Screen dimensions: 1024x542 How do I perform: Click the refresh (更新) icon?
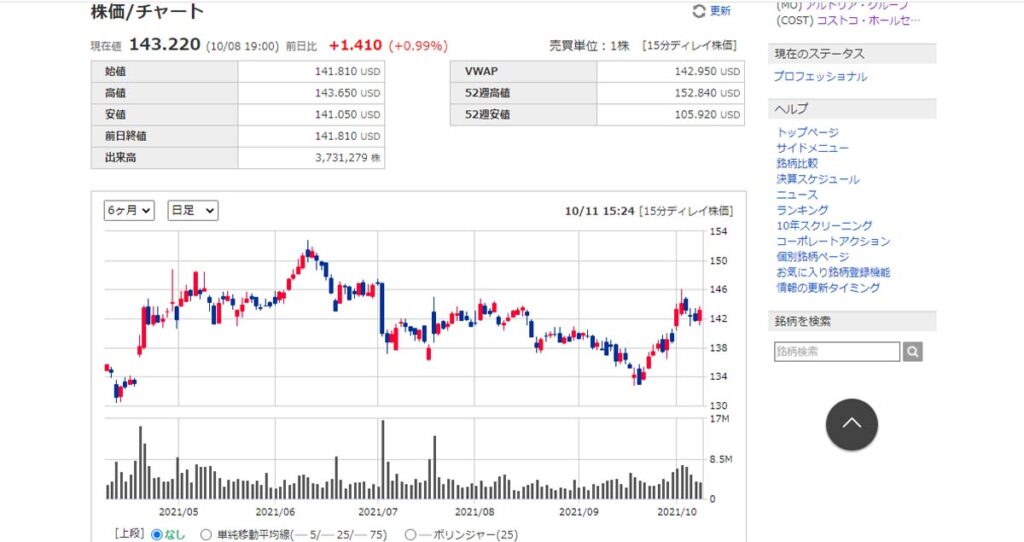[699, 11]
